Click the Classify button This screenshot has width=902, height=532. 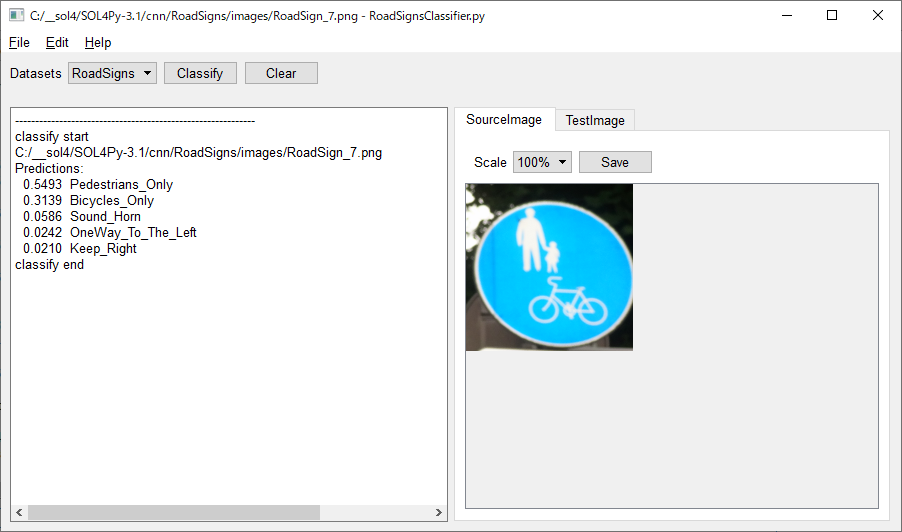[x=200, y=73]
